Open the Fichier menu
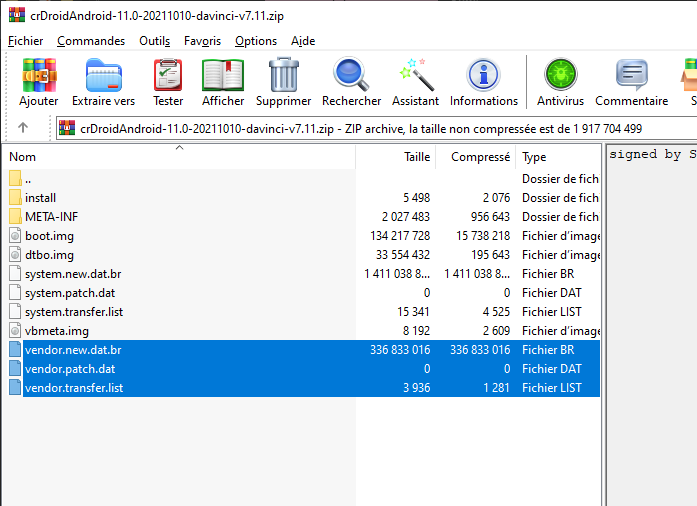Viewport: 697px width, 506px height. pyautogui.click(x=25, y=41)
